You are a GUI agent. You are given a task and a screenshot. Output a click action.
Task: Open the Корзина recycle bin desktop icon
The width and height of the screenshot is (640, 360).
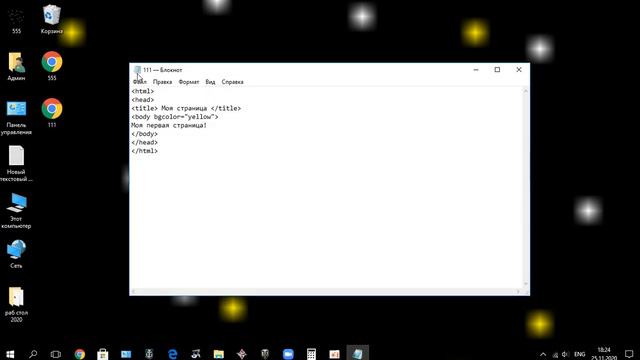coord(51,19)
